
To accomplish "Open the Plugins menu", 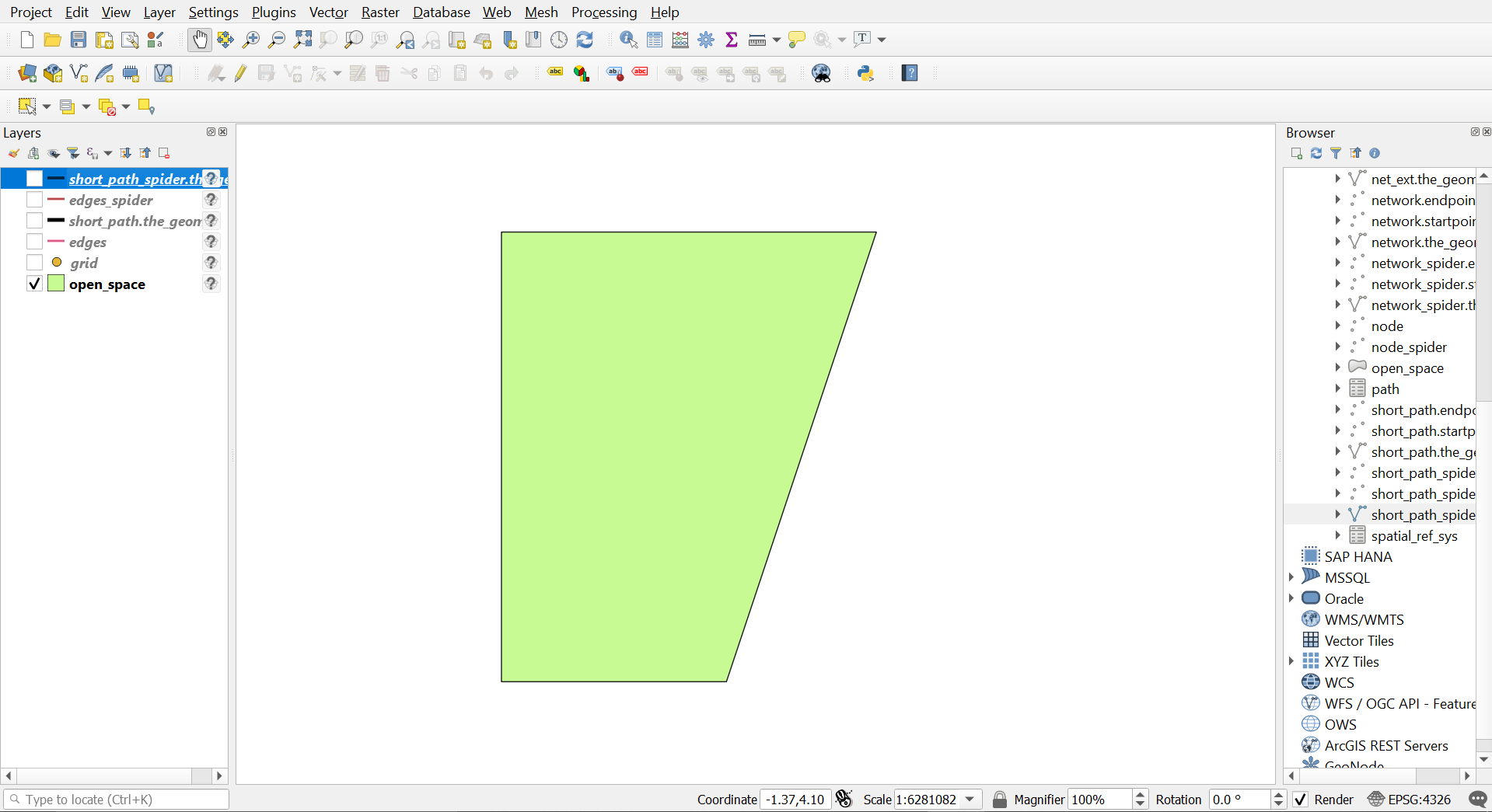I will coord(274,12).
